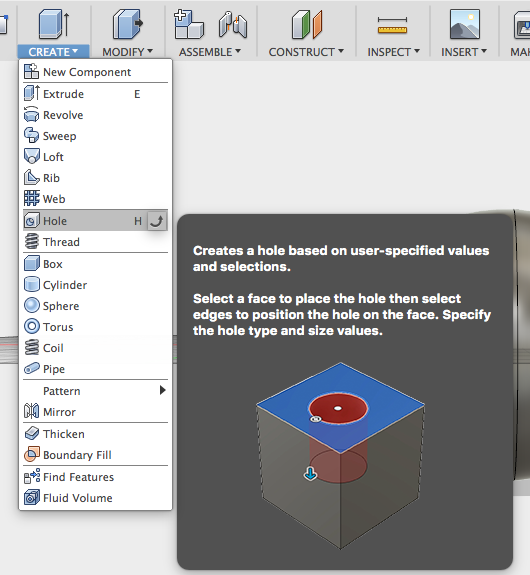Choose Fluid Volume from the Create menu
This screenshot has width=530, height=575.
(x=95, y=498)
